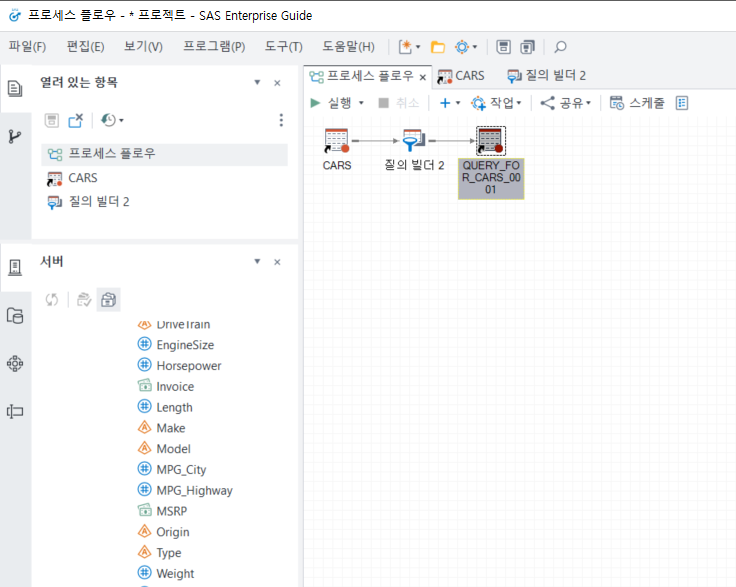
Task: Close the 프로세스 플로우 tab
Action: (x=422, y=77)
